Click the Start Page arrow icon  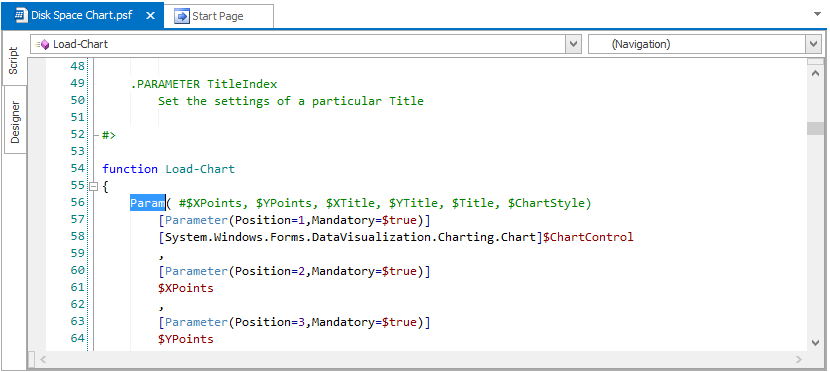pyautogui.click(x=182, y=16)
